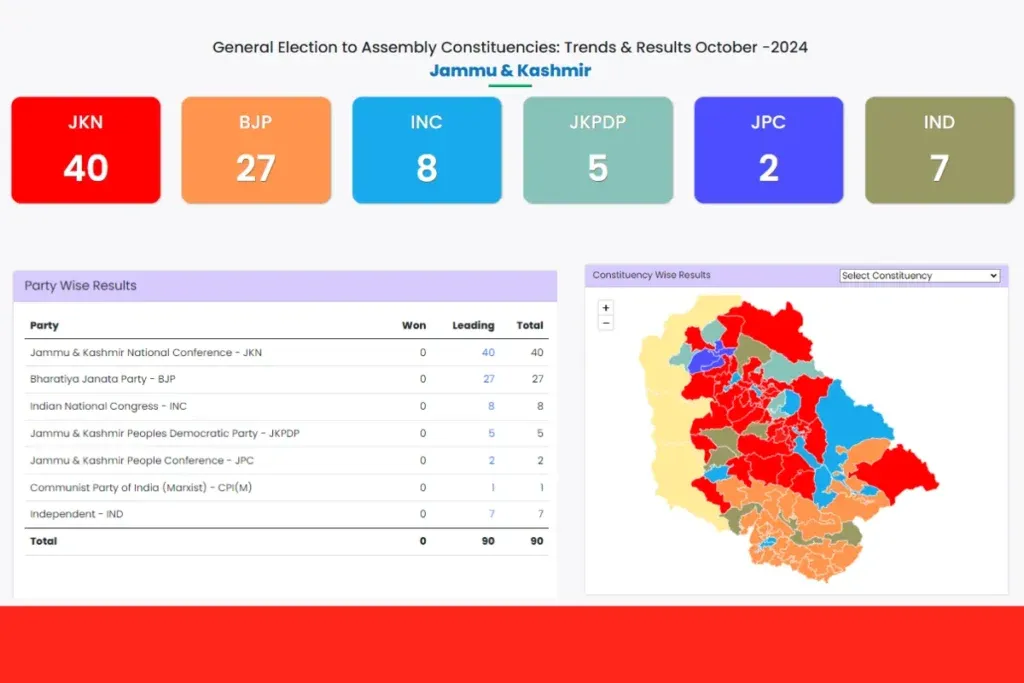The image size is (1024, 683).
Task: Select 'Bharatiya Janata Party - BJP' row
Action: (x=287, y=379)
